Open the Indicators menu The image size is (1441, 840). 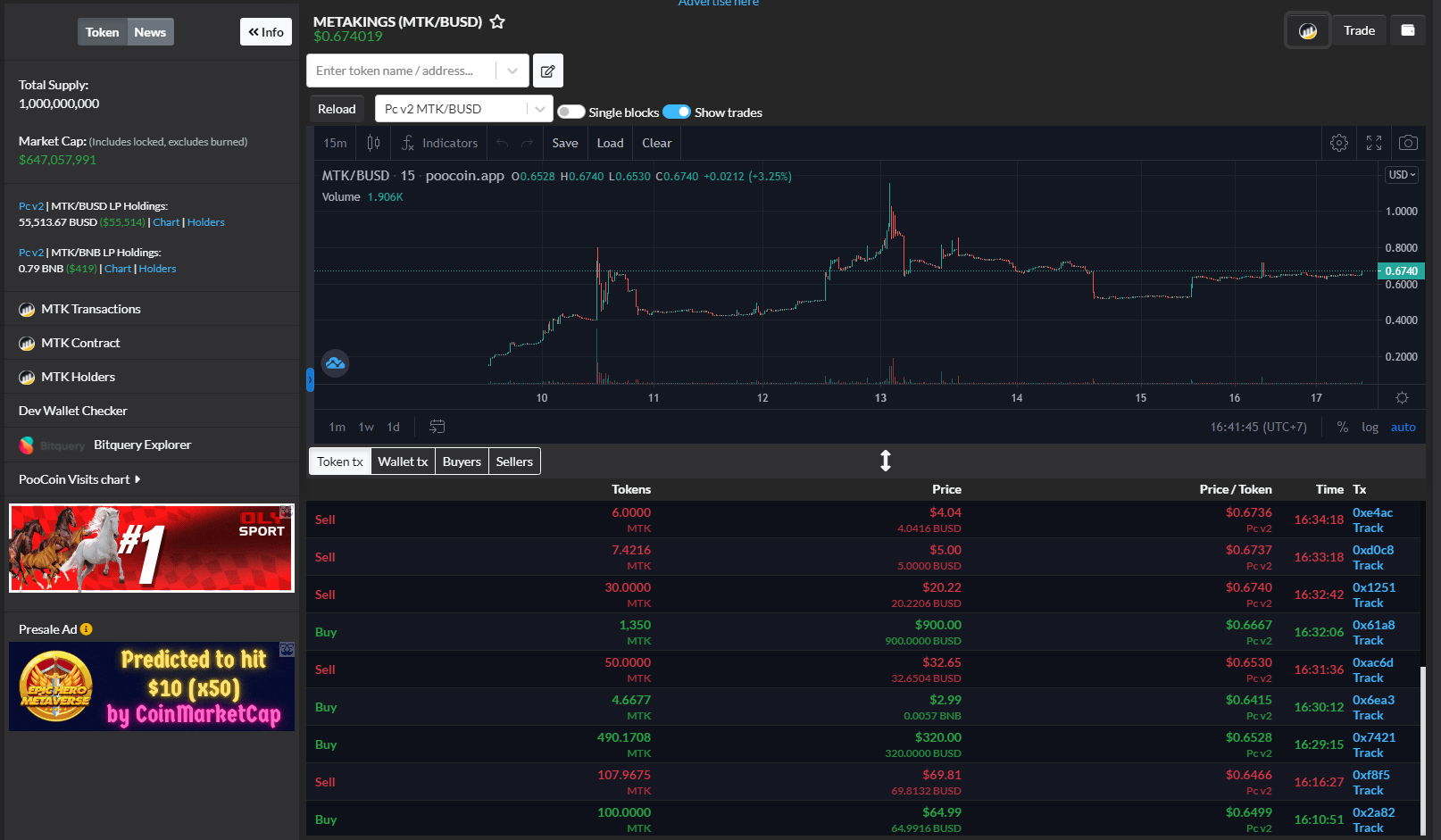pos(440,143)
